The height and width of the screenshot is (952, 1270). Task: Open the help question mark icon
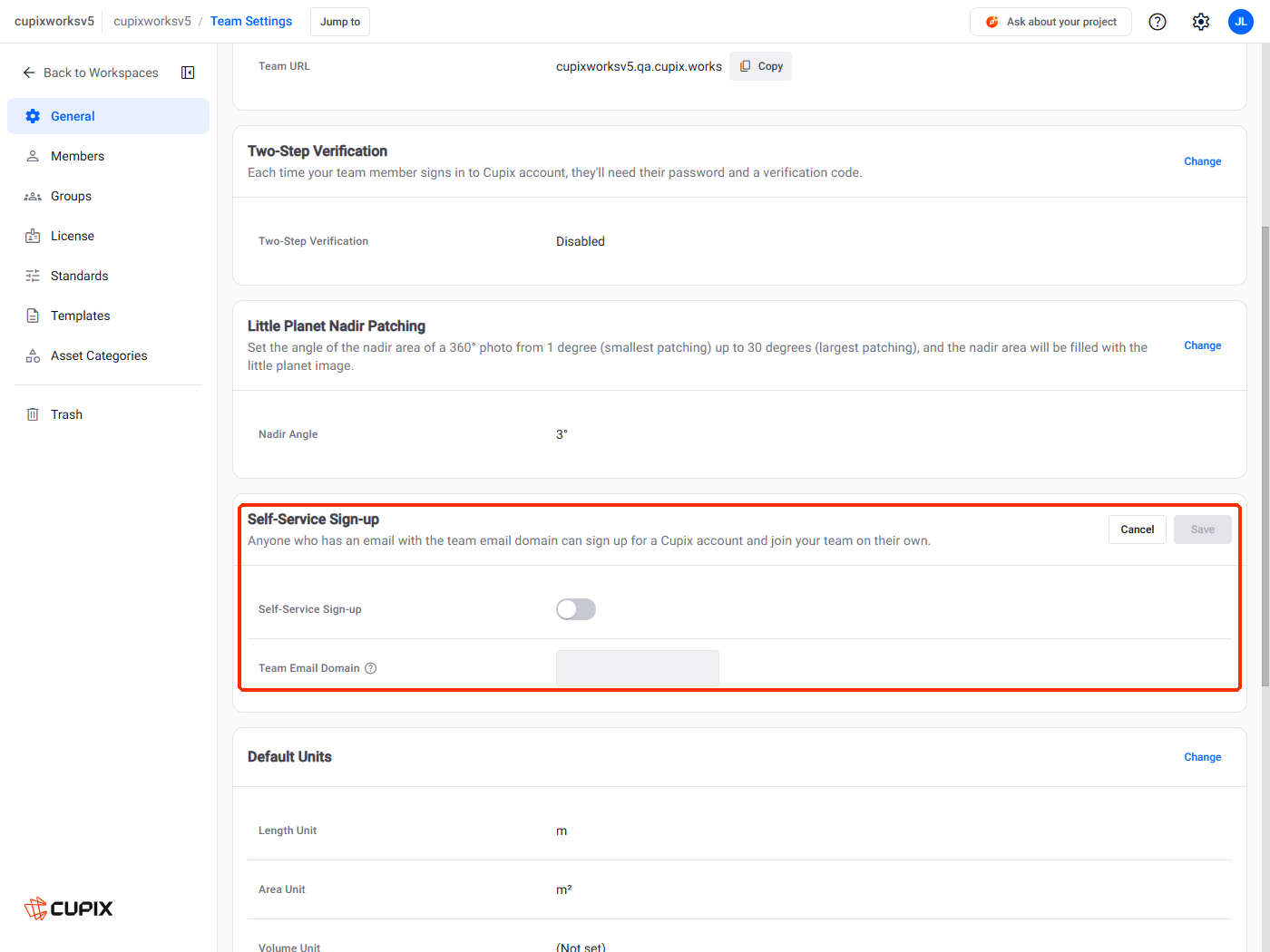tap(1158, 22)
